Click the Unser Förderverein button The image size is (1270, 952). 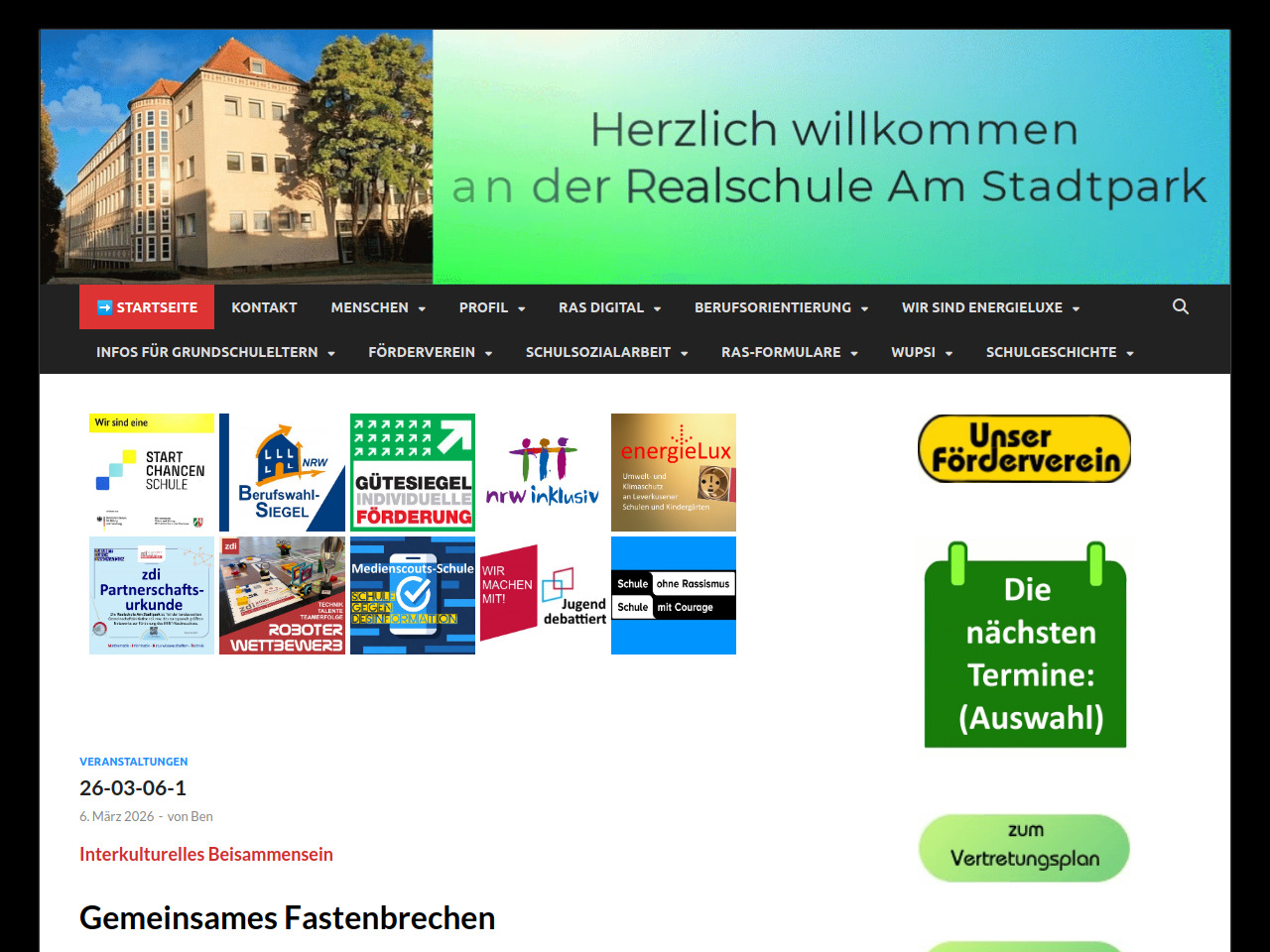(x=1025, y=449)
